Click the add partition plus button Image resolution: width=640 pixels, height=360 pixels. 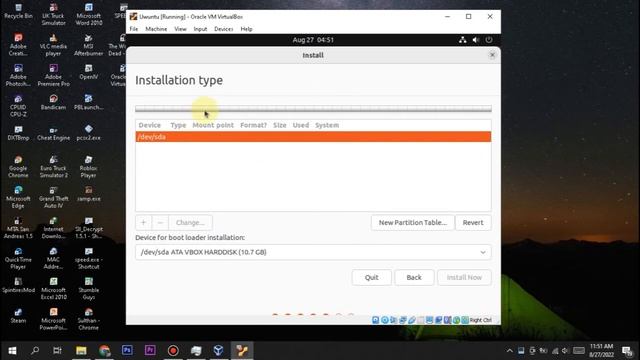[x=143, y=222]
